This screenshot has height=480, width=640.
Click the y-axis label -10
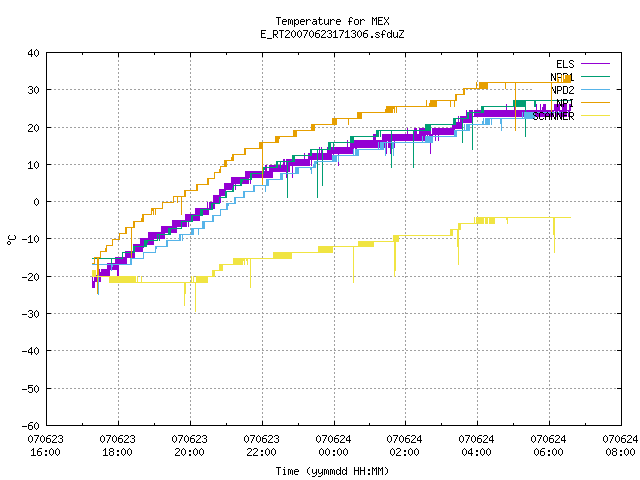pos(31,239)
